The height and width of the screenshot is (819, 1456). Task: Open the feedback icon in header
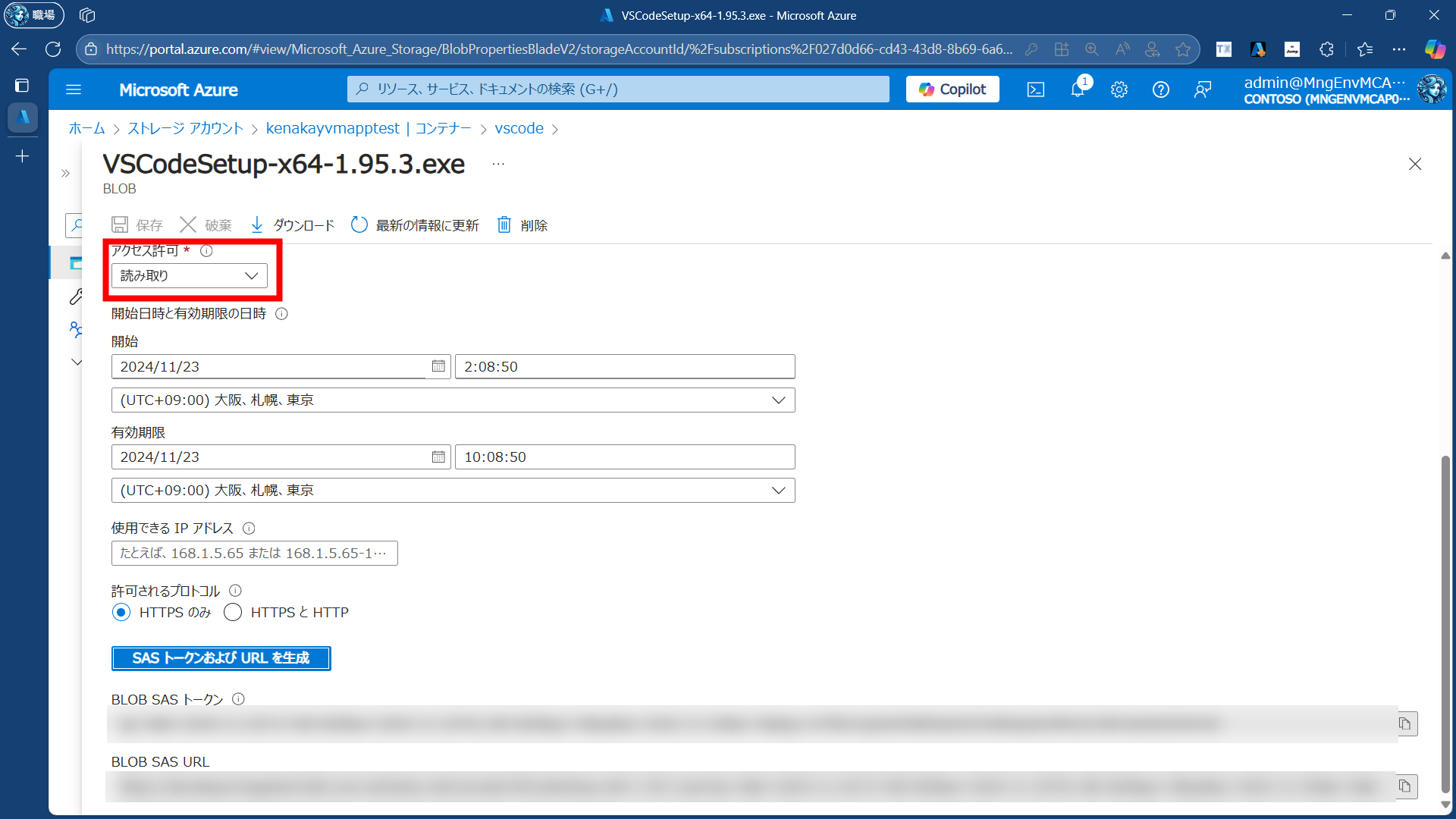tap(1203, 89)
